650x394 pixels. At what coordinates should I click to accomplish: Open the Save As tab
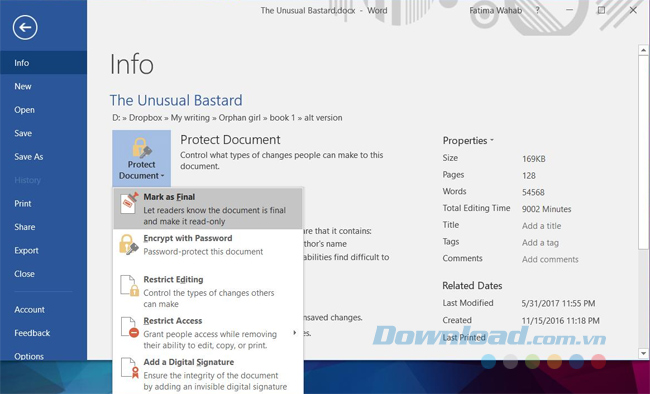29,157
